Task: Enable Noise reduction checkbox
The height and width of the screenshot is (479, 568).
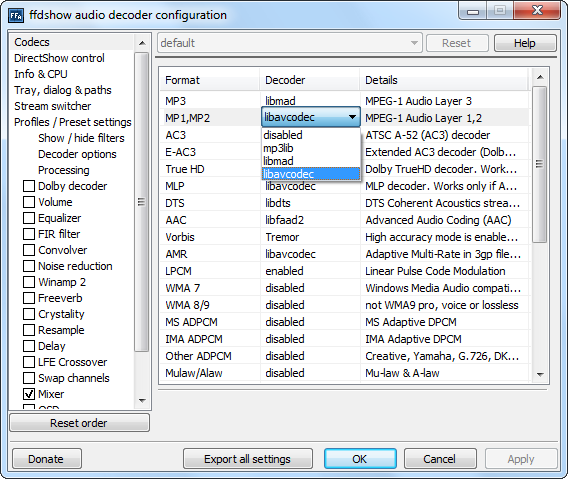Action: pos(29,266)
